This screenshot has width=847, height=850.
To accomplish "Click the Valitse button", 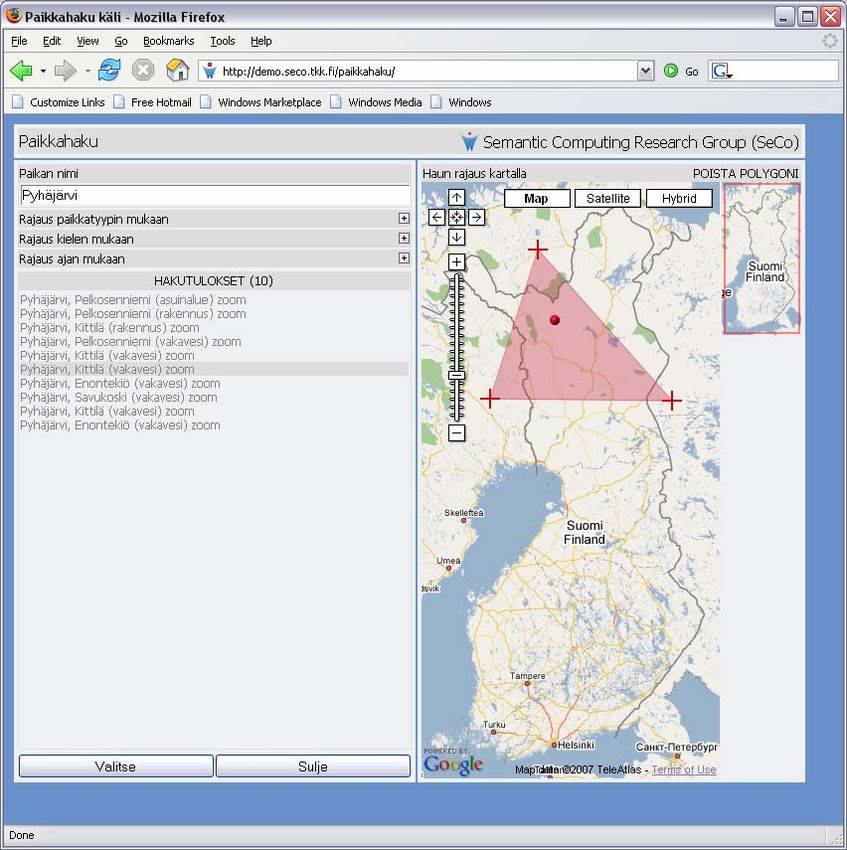I will coord(116,766).
